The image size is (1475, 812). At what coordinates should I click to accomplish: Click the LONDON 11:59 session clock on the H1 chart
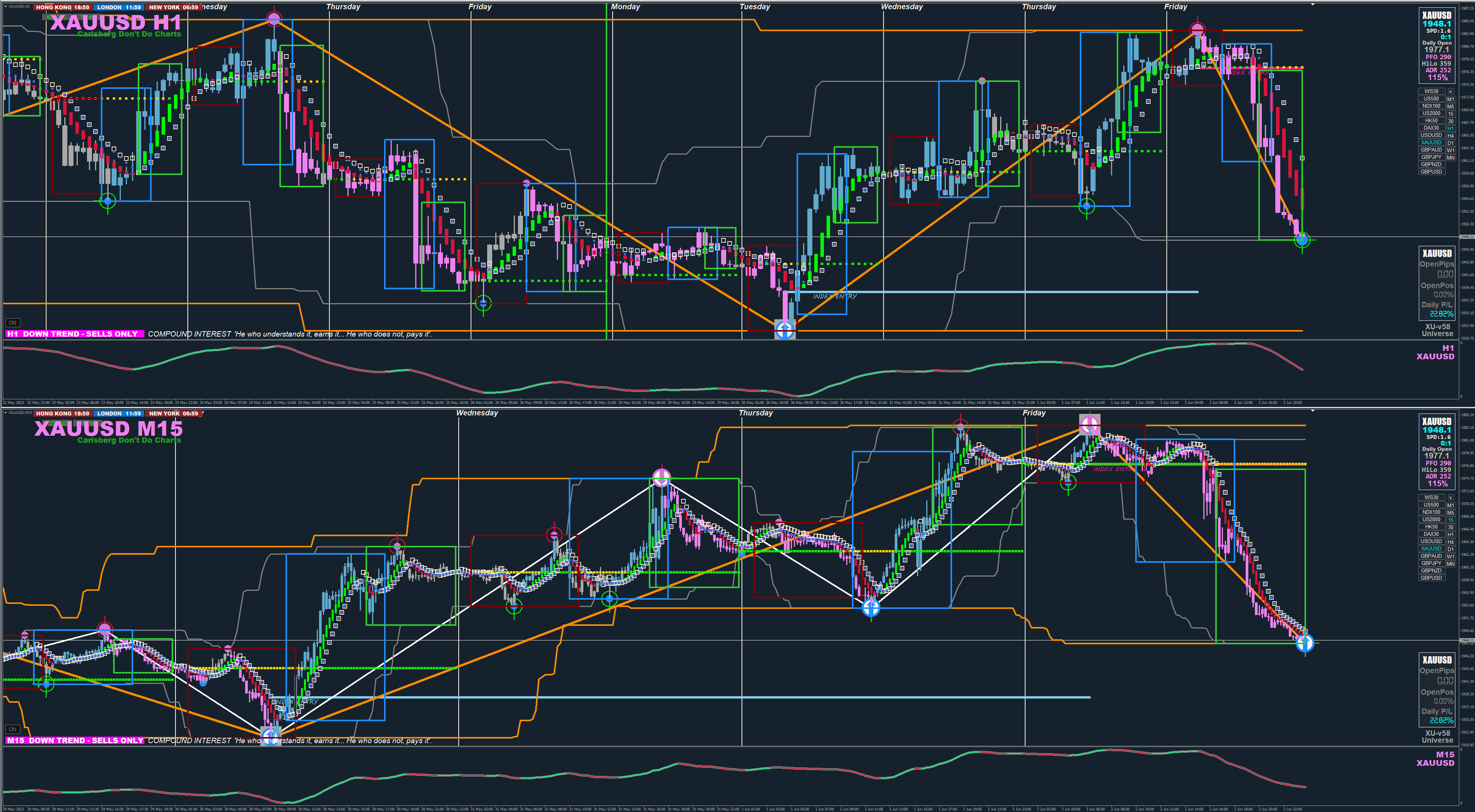click(x=119, y=7)
